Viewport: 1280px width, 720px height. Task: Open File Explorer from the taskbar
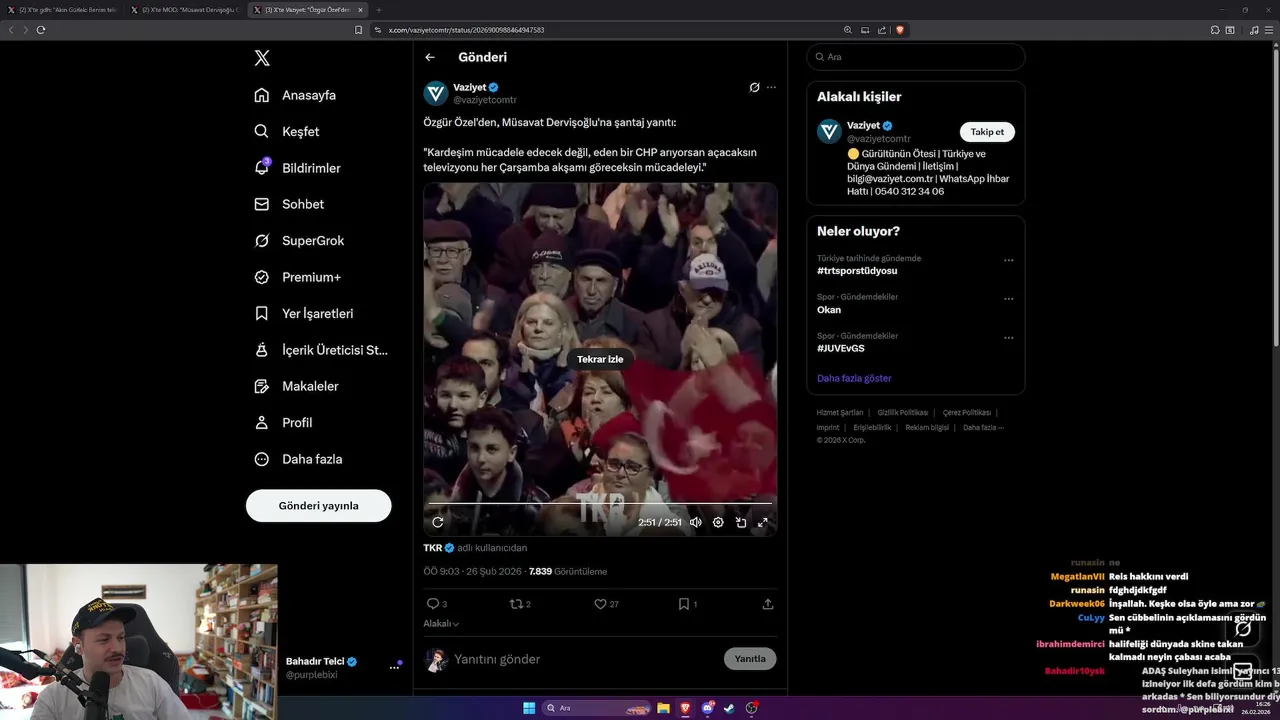coord(663,708)
